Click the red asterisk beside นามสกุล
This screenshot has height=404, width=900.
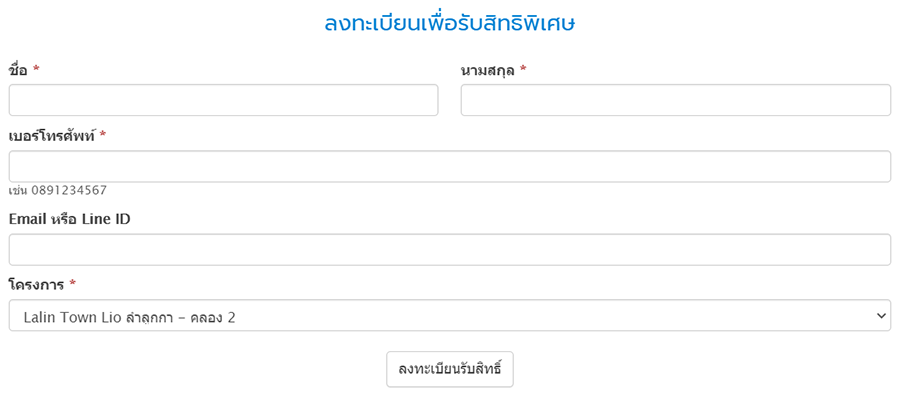click(x=523, y=69)
